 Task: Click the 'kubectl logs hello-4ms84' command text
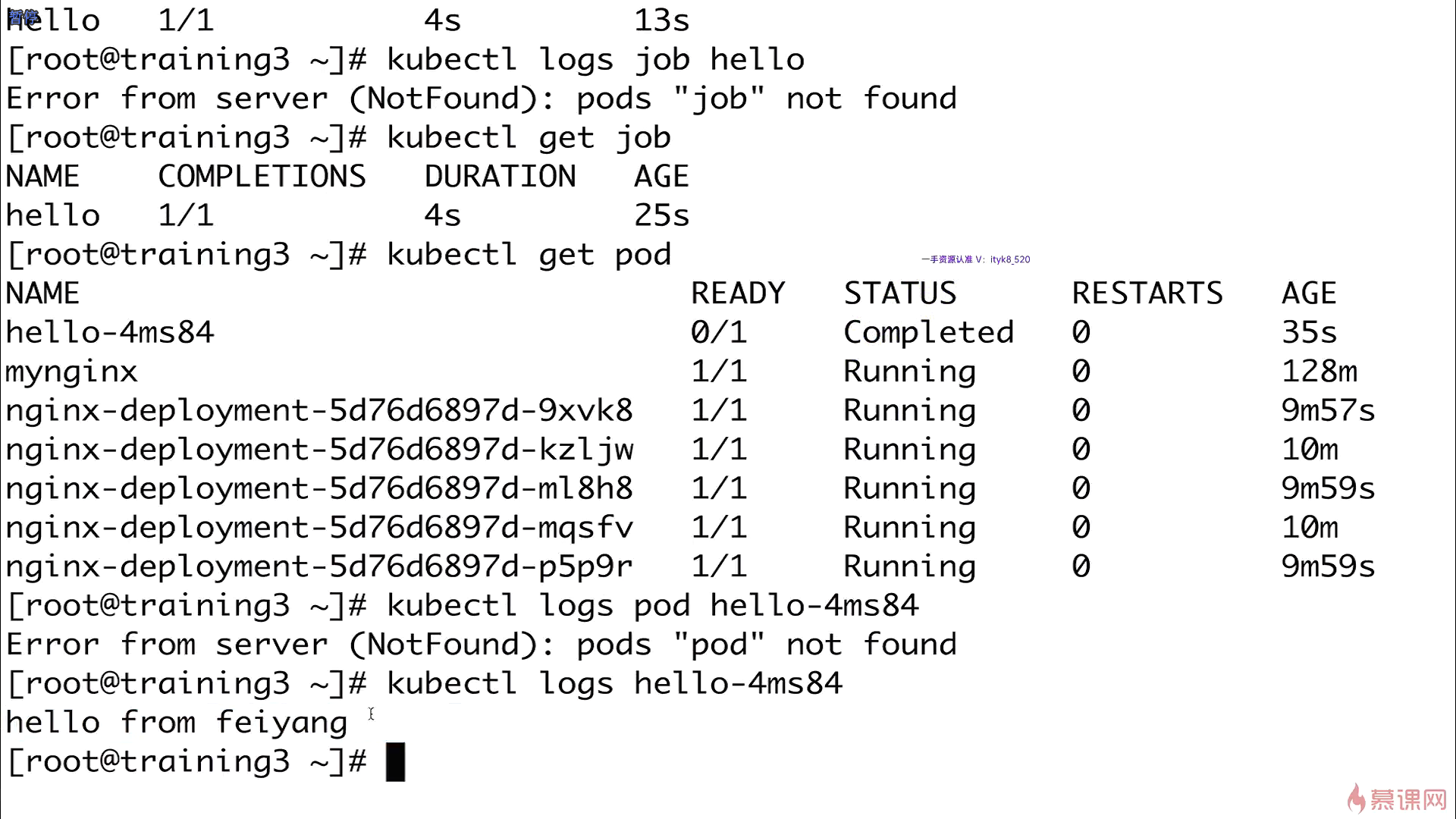pos(614,684)
